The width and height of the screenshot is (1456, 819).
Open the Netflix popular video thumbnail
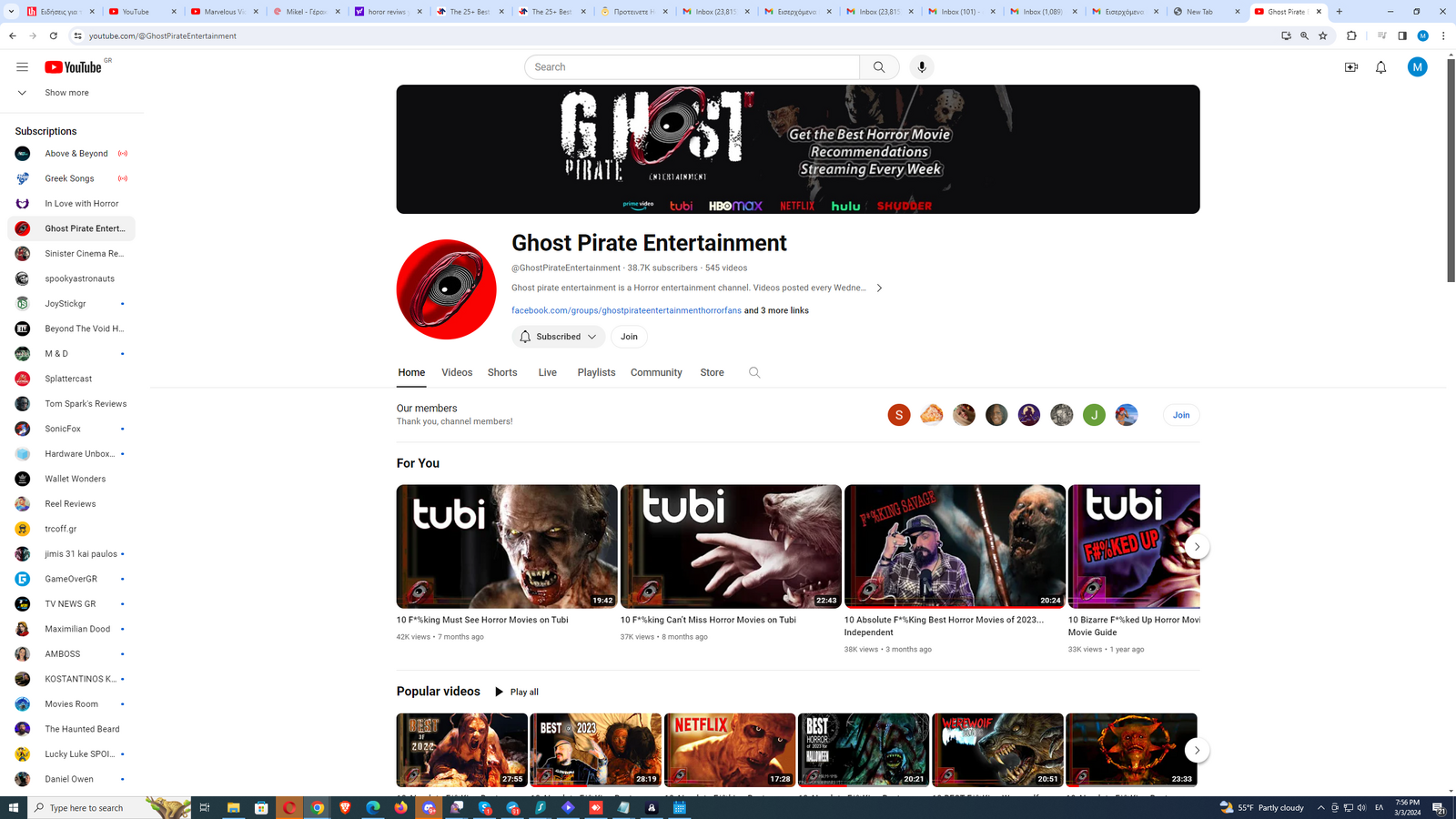point(730,750)
